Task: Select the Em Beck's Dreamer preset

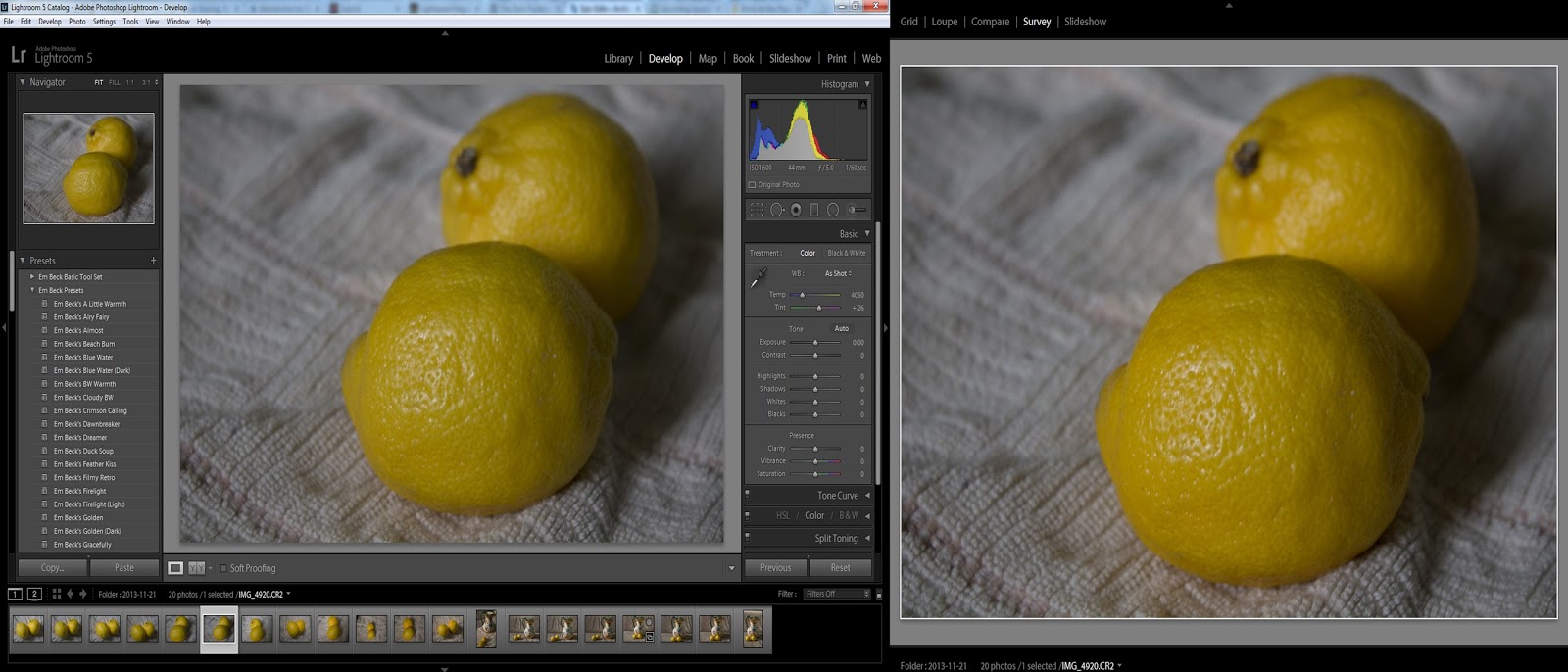Action: pyautogui.click(x=80, y=438)
